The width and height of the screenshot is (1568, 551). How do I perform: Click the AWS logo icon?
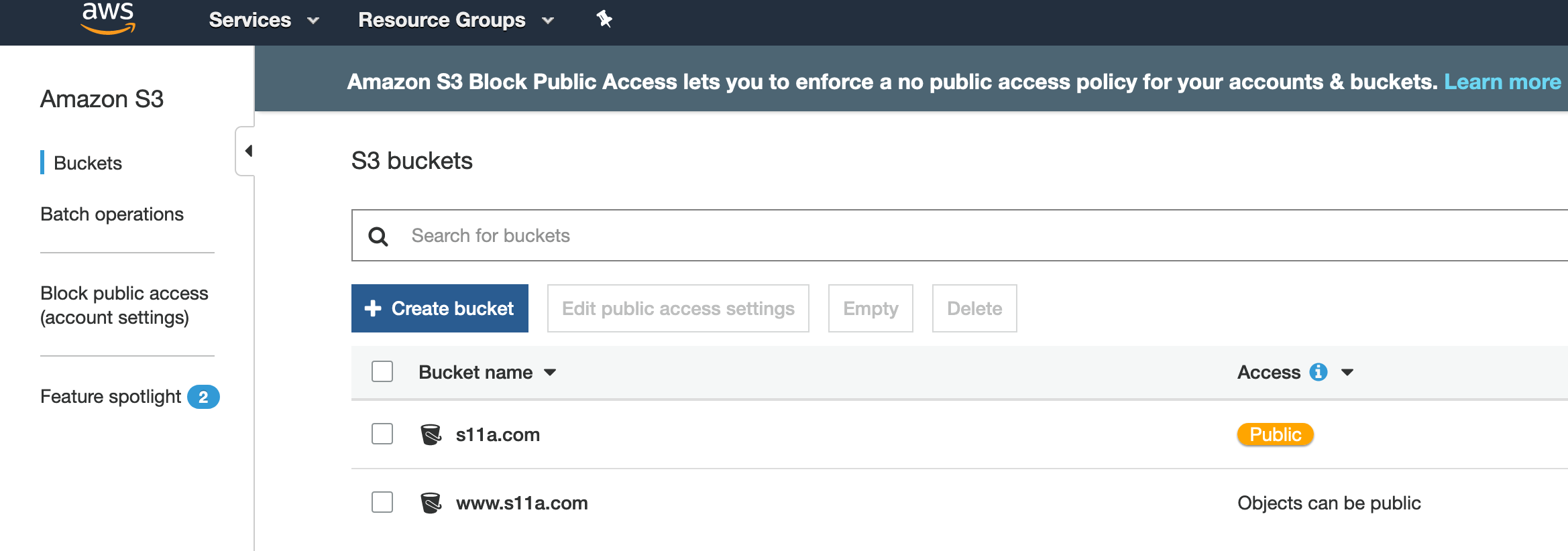tap(108, 18)
